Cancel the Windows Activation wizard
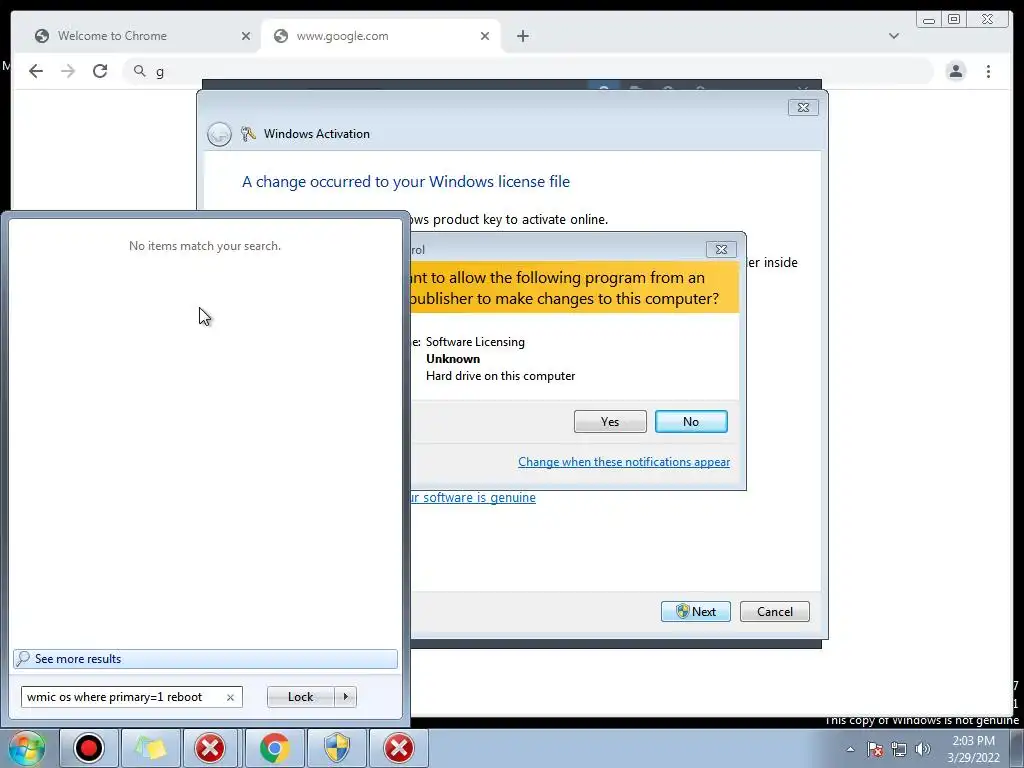This screenshot has width=1024, height=768. pyautogui.click(x=775, y=611)
